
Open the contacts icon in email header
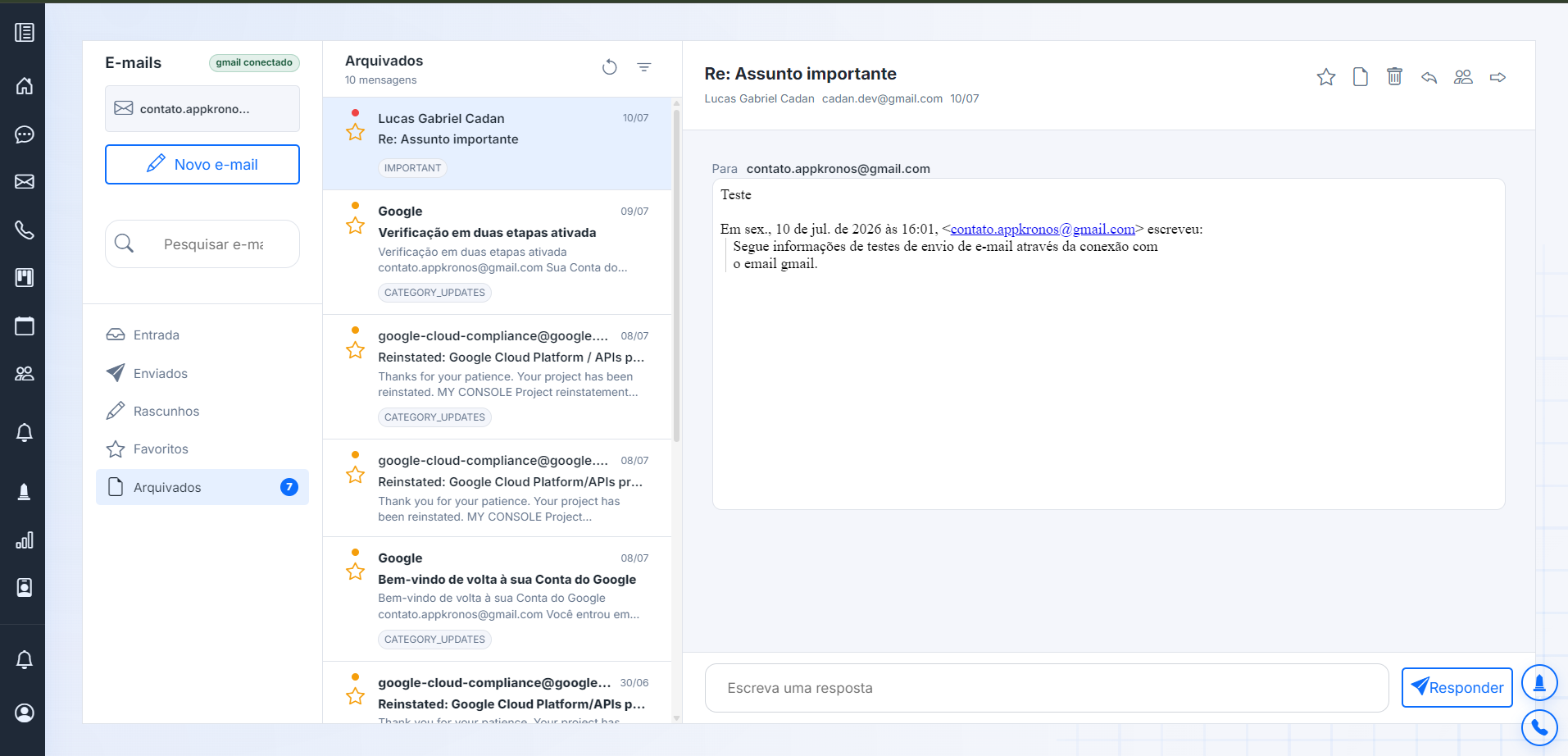1463,77
